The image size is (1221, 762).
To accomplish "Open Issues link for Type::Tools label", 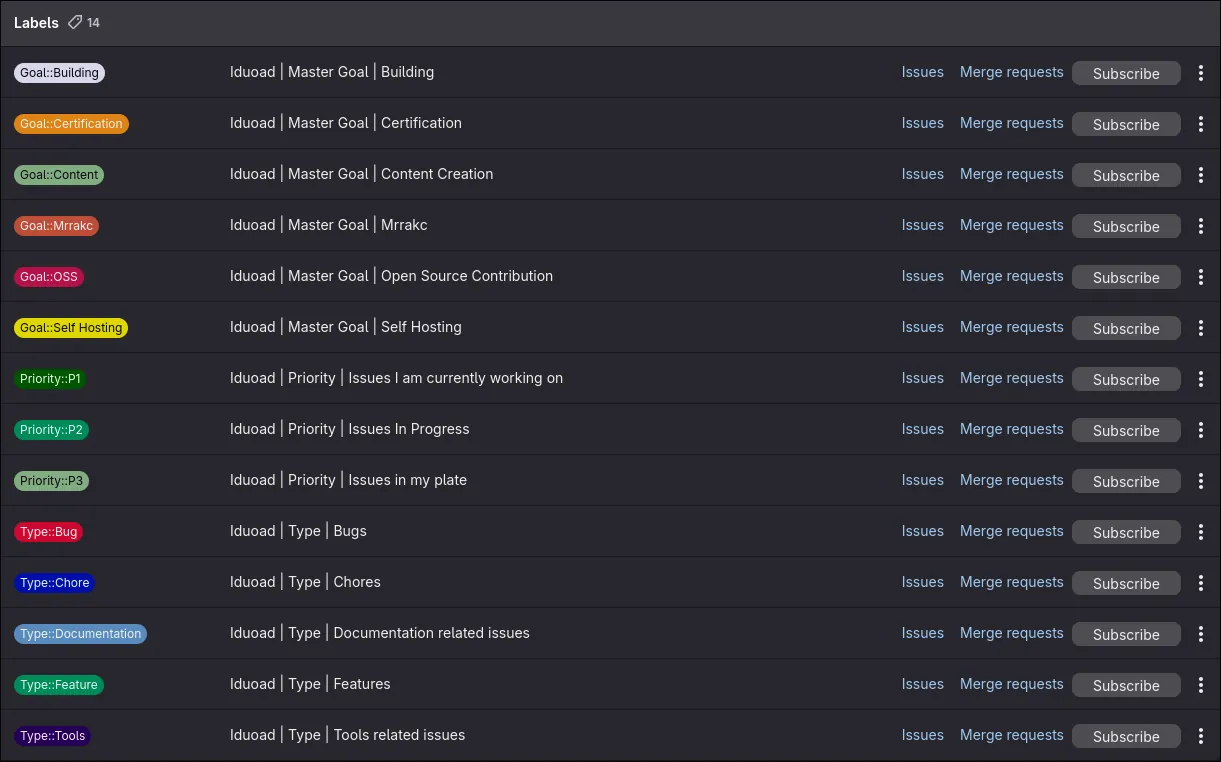I will (x=922, y=735).
